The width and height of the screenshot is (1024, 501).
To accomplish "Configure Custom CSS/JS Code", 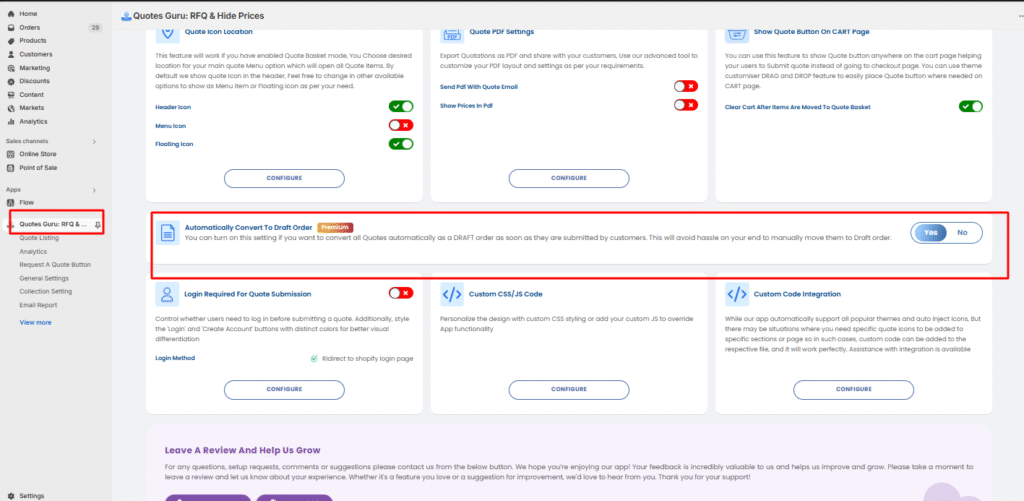I will (569, 389).
